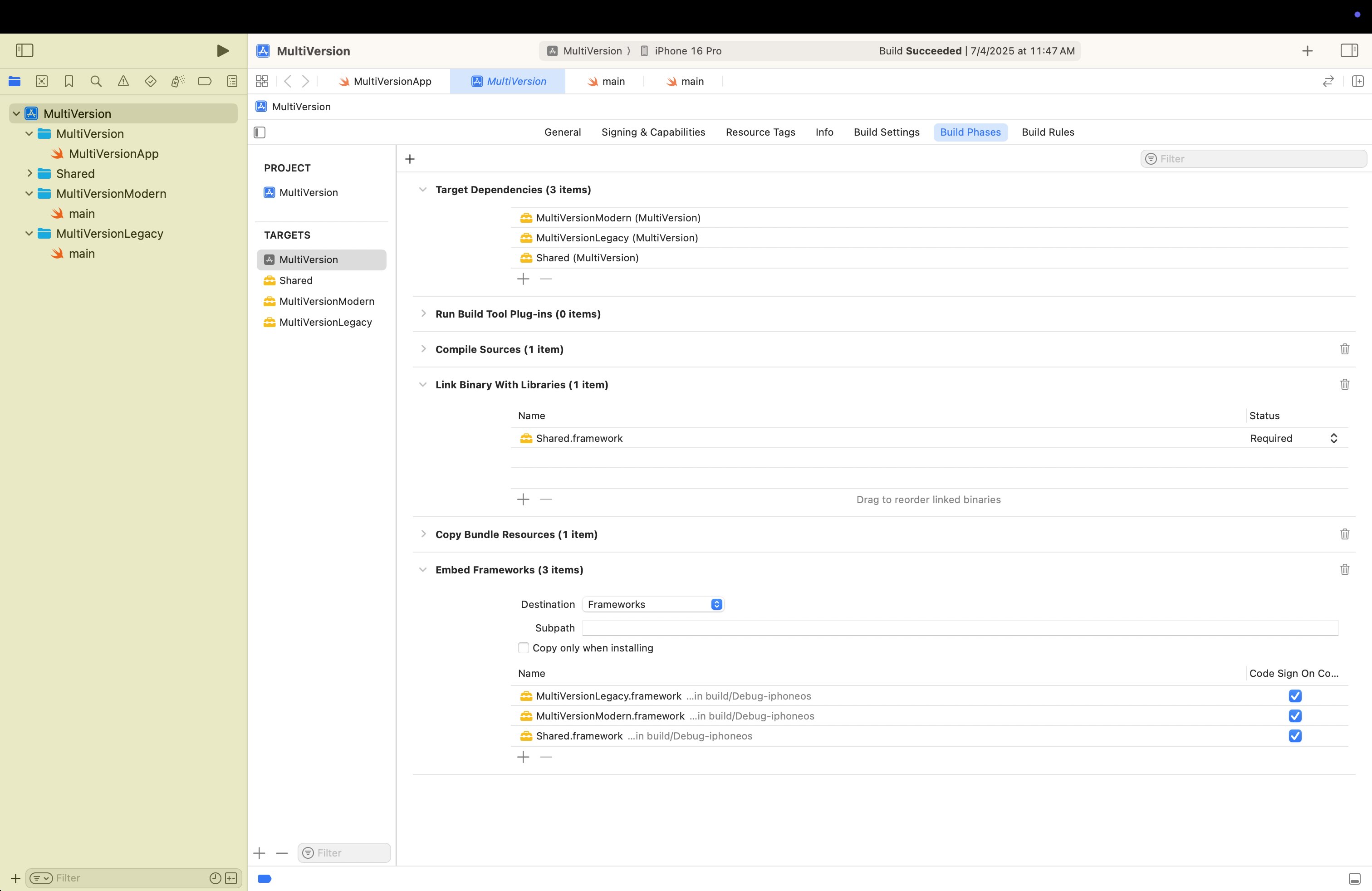
Task: Collapse Target Dependencies section
Action: 422,190
